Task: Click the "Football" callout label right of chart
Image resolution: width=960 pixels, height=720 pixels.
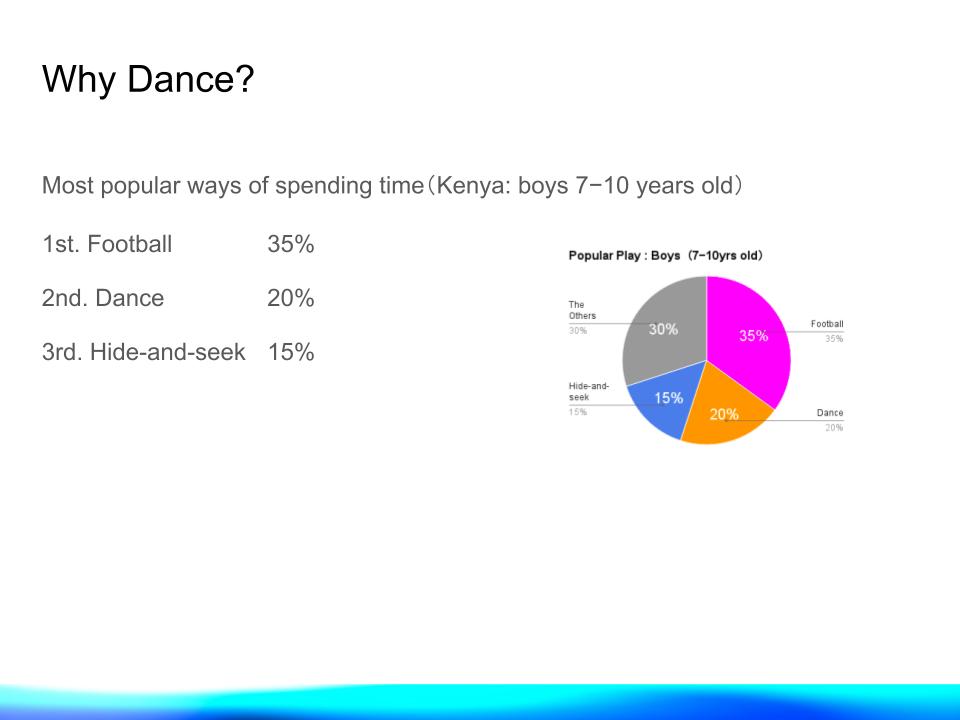Action: pyautogui.click(x=827, y=324)
